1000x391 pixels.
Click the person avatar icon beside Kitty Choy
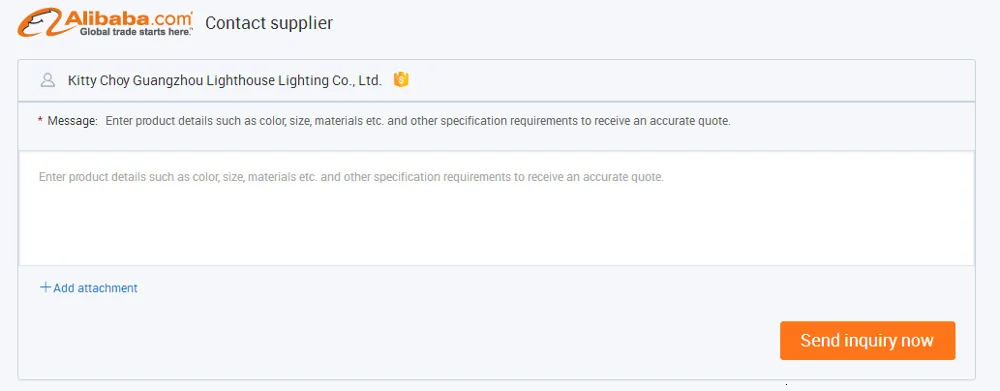point(47,80)
